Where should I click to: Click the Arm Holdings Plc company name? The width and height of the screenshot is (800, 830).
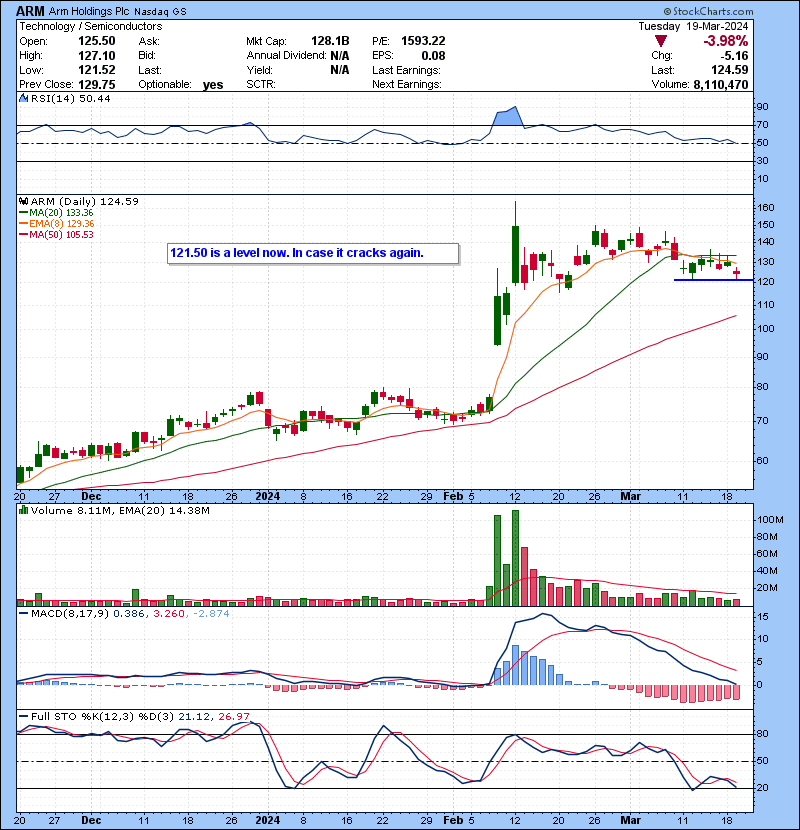click(89, 12)
